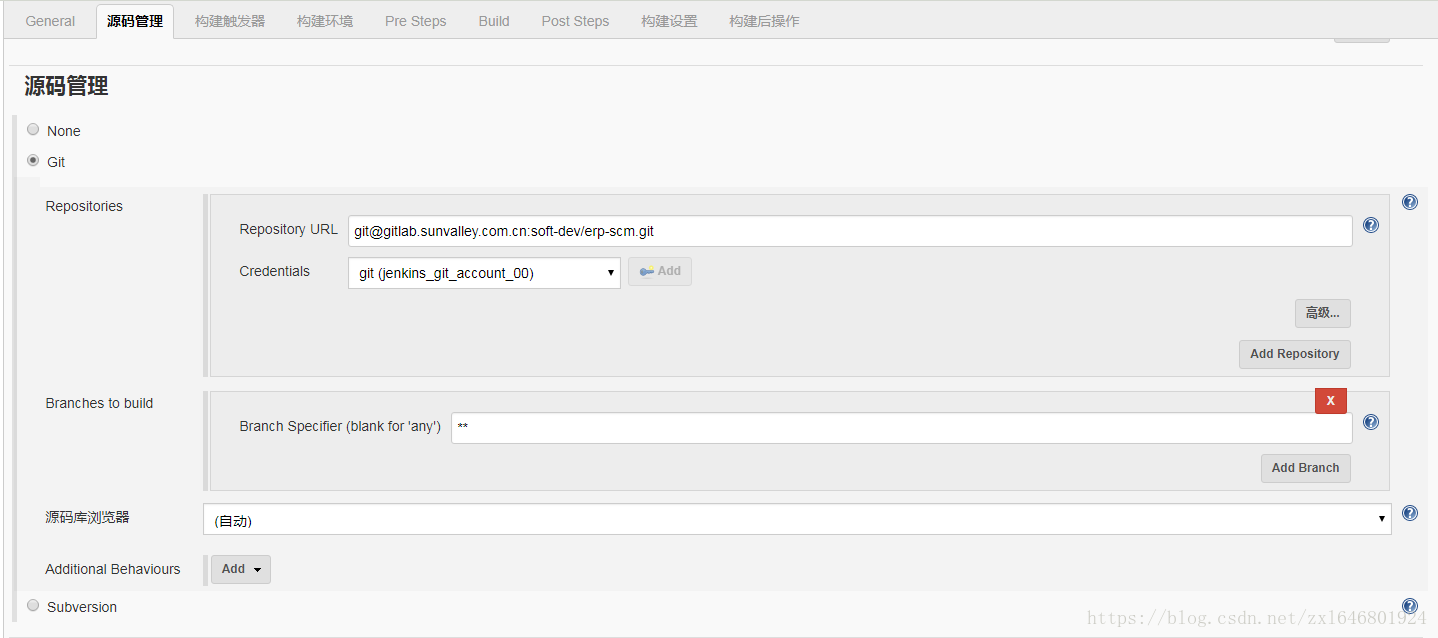Switch to the 构建设置 tab

coord(670,21)
